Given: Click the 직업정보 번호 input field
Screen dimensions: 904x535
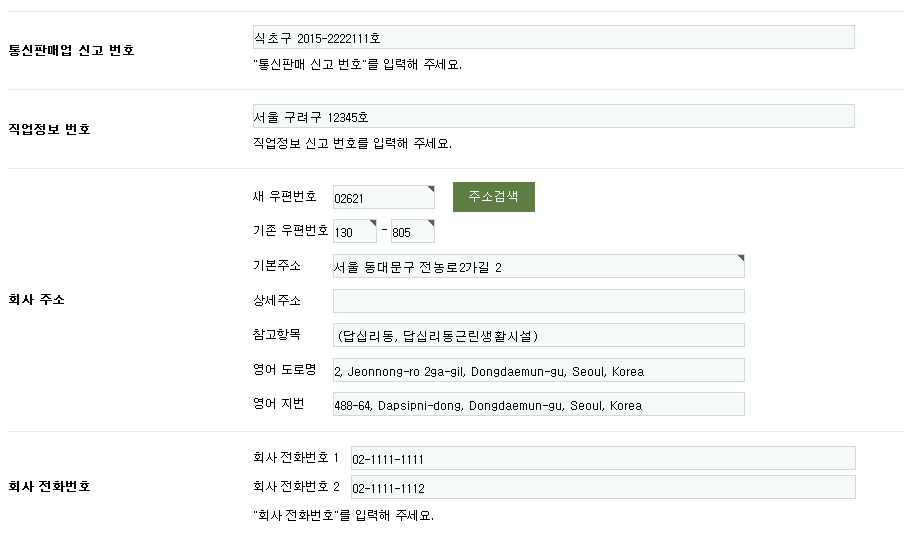Looking at the screenshot, I should click(x=553, y=116).
